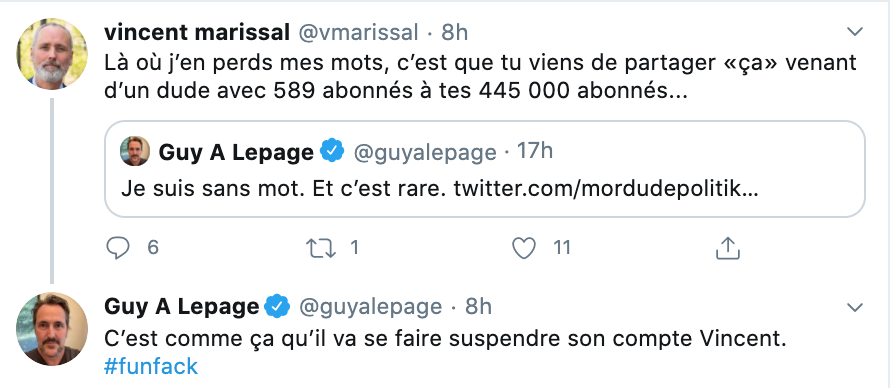890x388 pixels.
Task: Click @guyalepage handle in quoted tweet
Action: coord(425,152)
